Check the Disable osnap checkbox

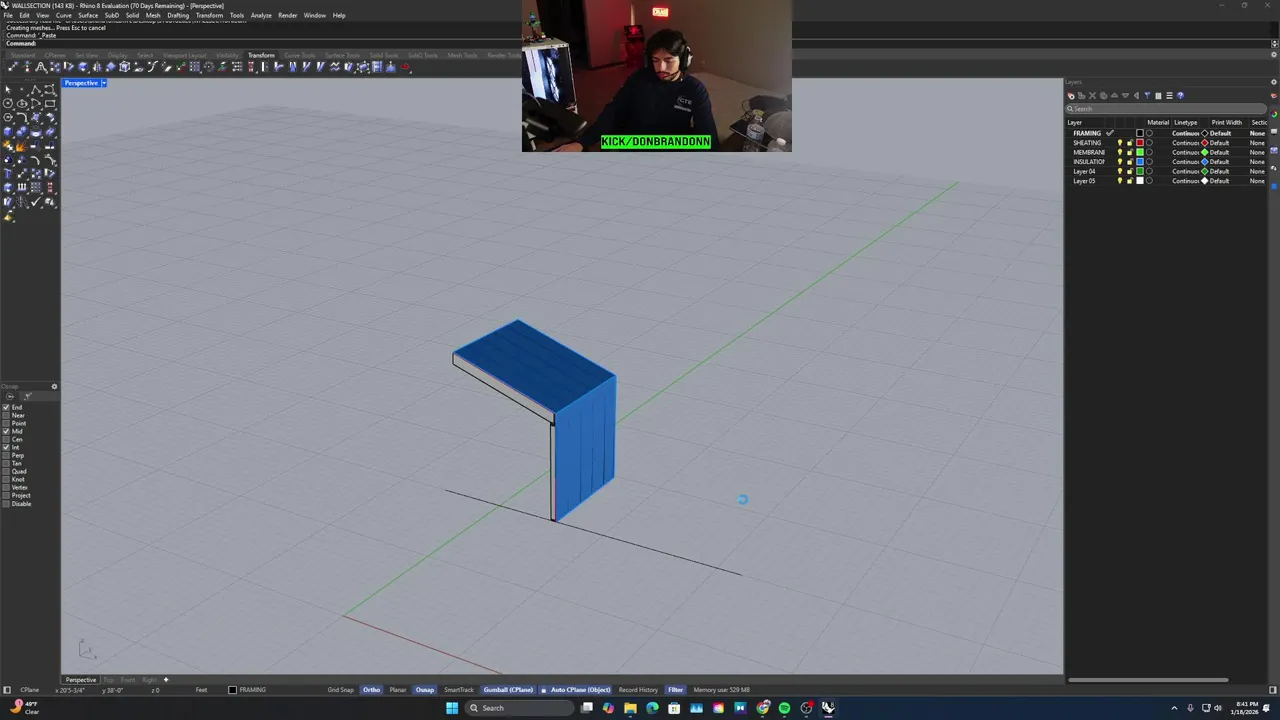tap(6, 504)
